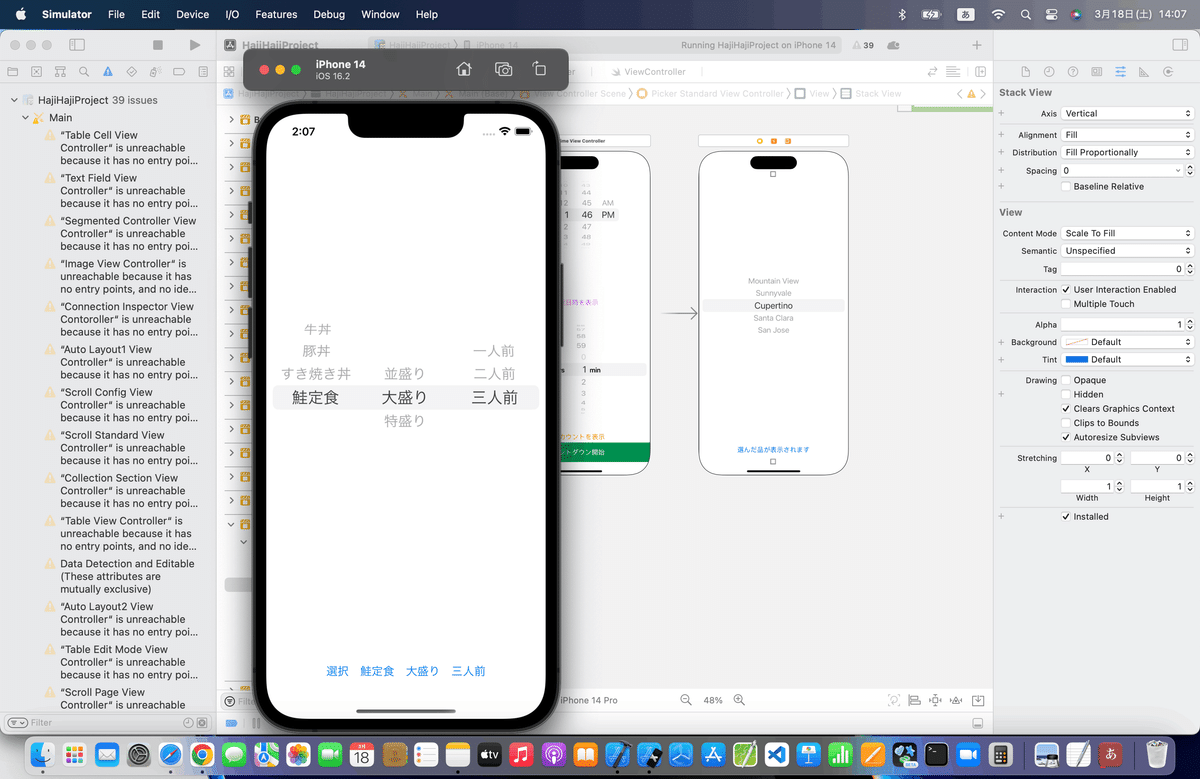Click the 39 warnings indicator in toolbar
The image size is (1200, 779).
pyautogui.click(x=862, y=45)
